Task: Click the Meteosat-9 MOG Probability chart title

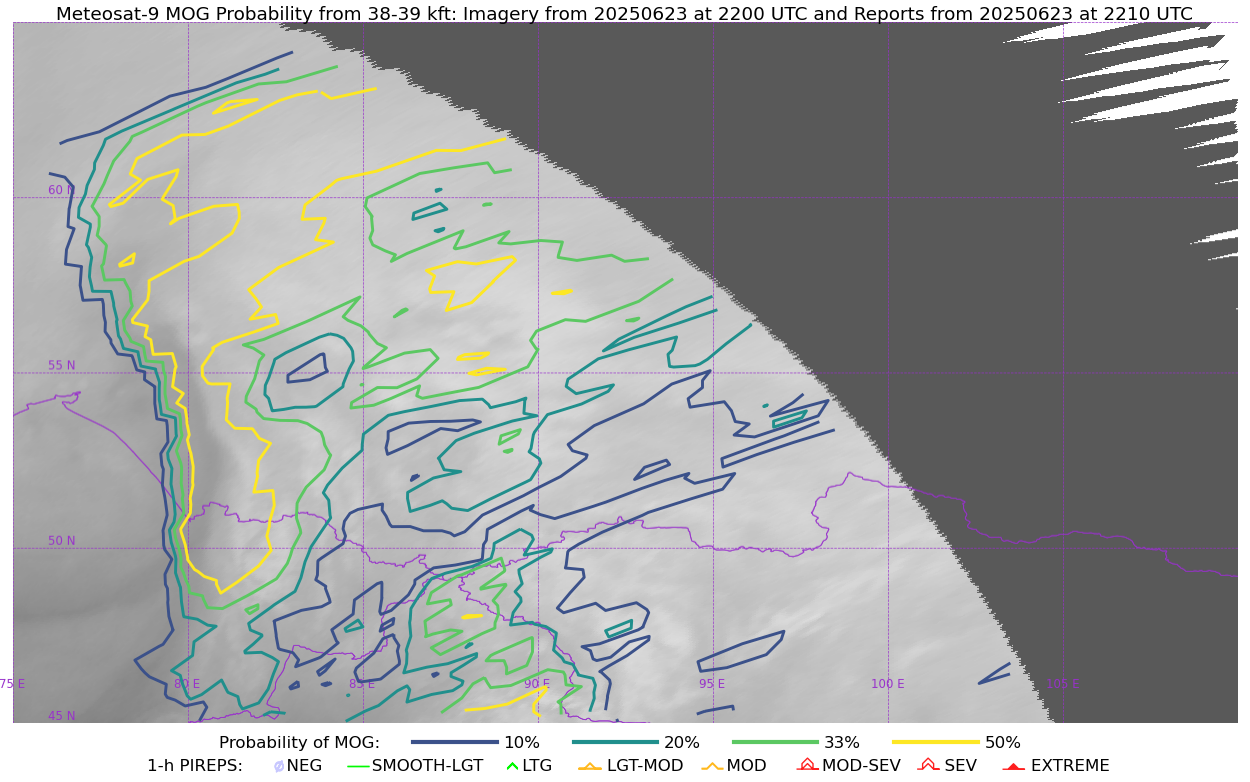Action: pyautogui.click(x=624, y=14)
